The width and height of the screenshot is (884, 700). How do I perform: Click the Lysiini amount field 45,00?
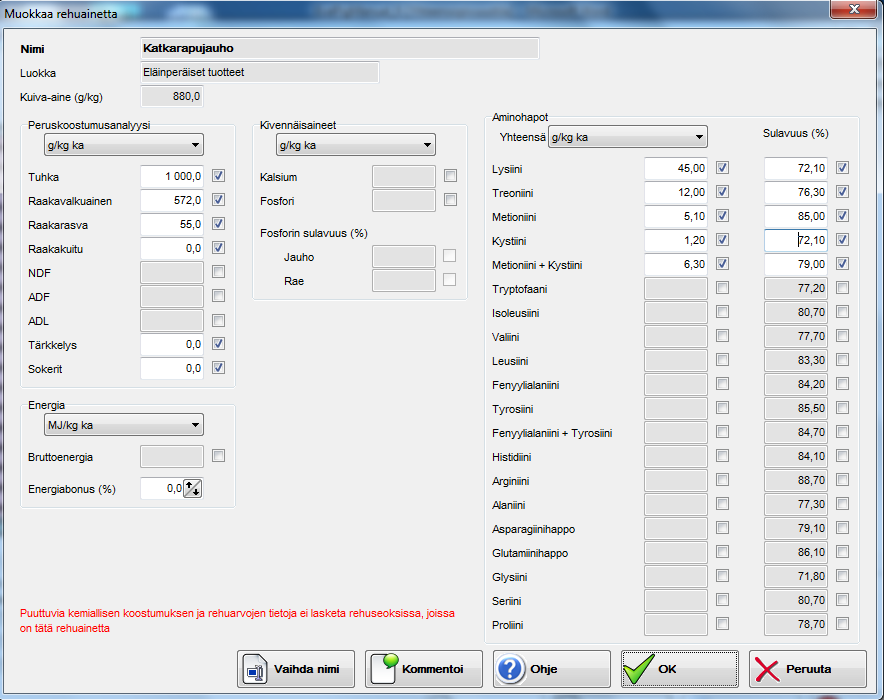coord(676,169)
